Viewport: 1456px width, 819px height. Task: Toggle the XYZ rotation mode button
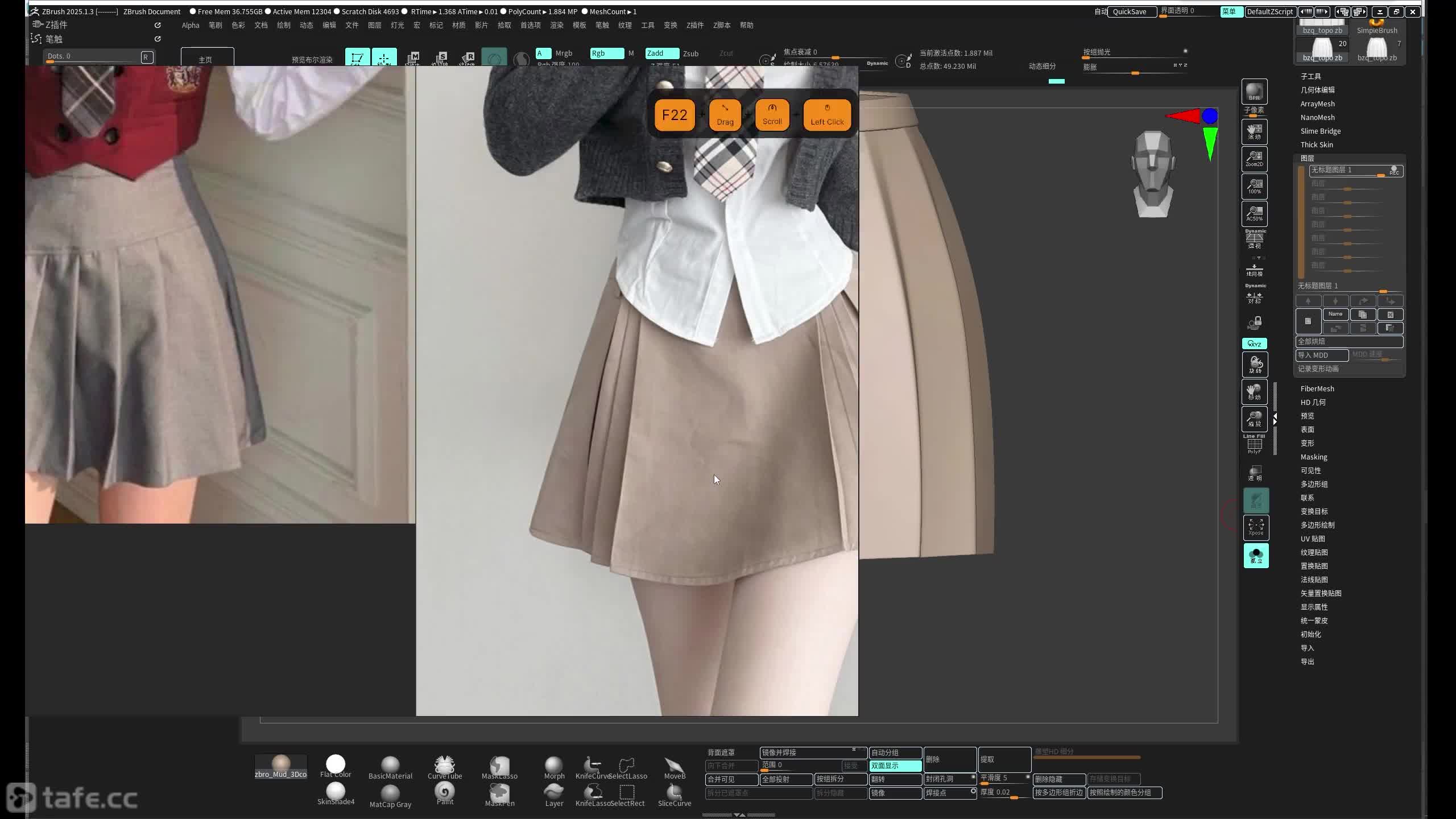pyautogui.click(x=1254, y=344)
